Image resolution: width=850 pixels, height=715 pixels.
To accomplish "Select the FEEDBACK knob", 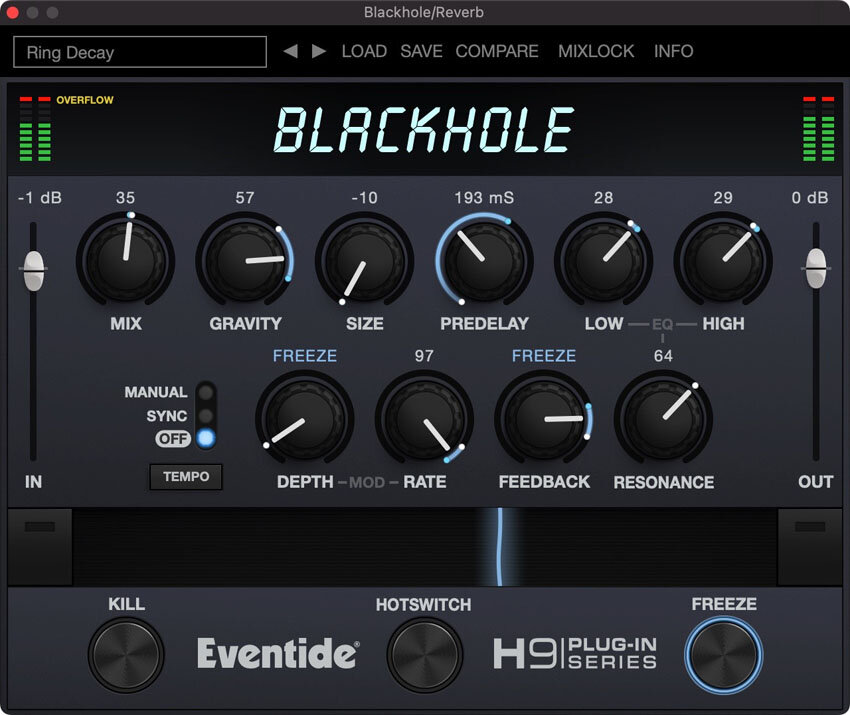I will [x=544, y=420].
